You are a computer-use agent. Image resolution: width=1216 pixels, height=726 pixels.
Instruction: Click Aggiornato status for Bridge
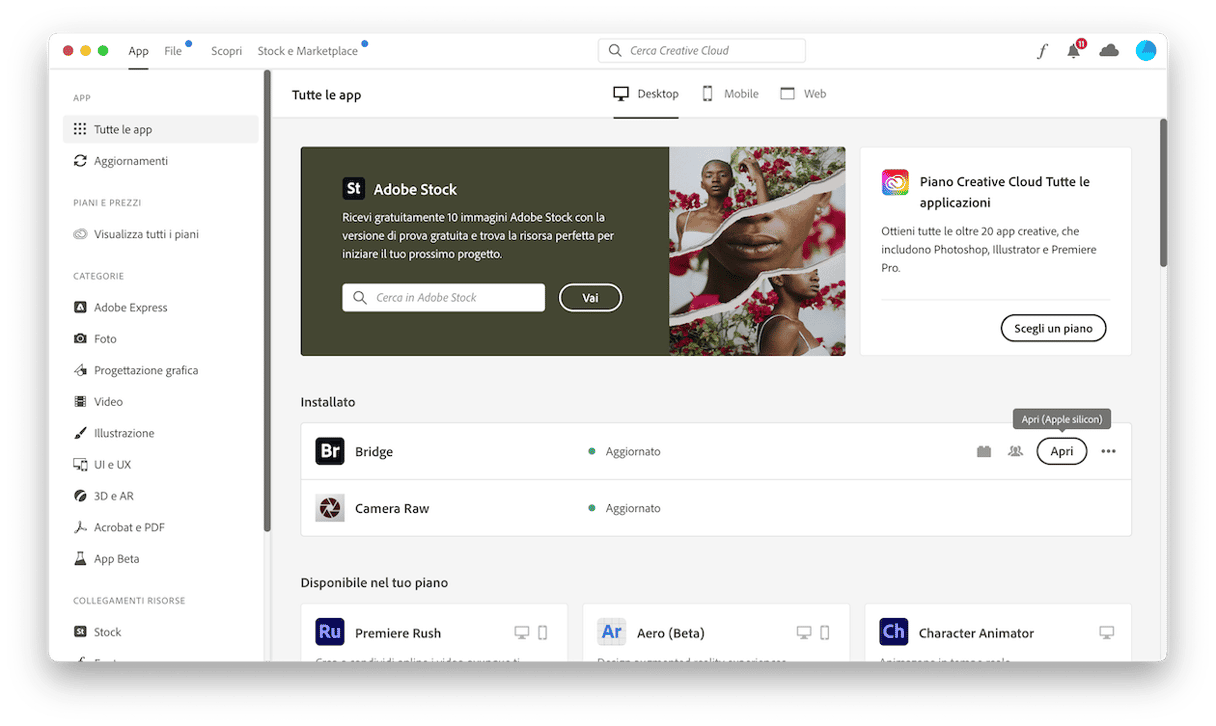click(x=625, y=452)
